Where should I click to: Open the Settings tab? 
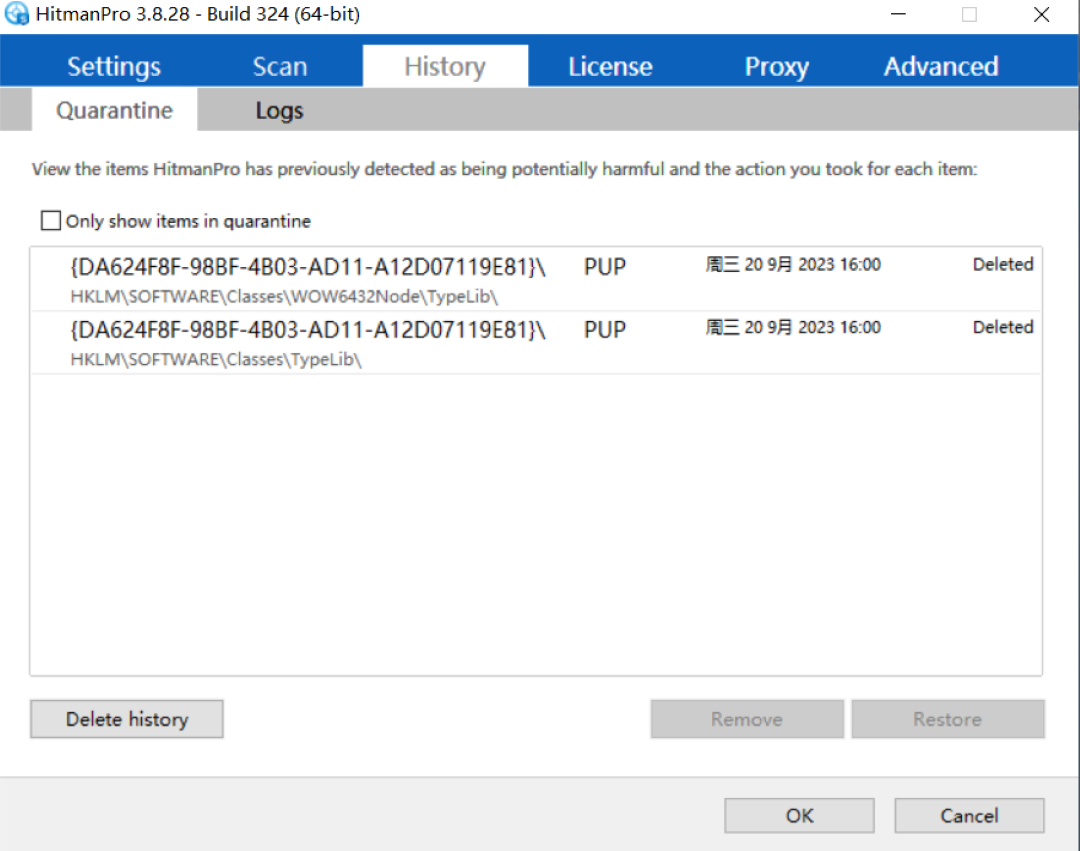[114, 67]
